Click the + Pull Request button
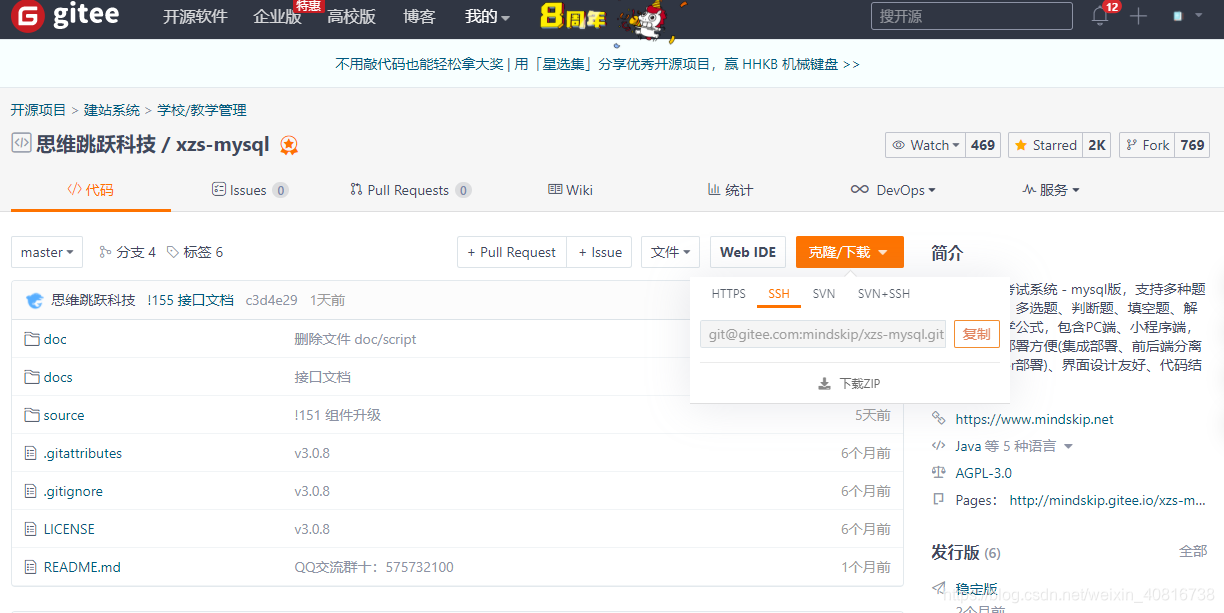 [512, 252]
